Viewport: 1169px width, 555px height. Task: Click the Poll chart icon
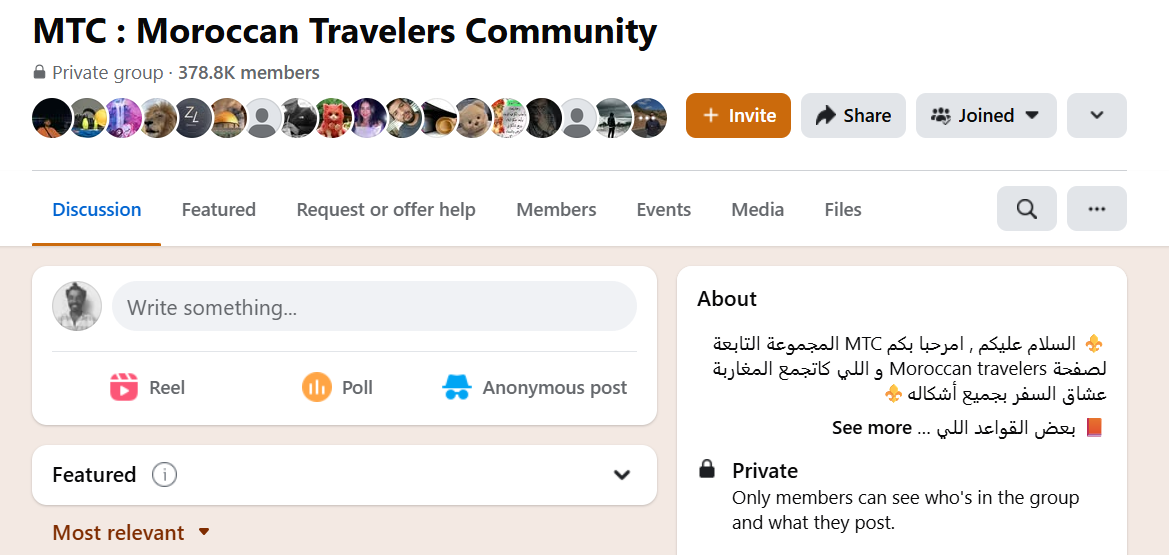316,387
